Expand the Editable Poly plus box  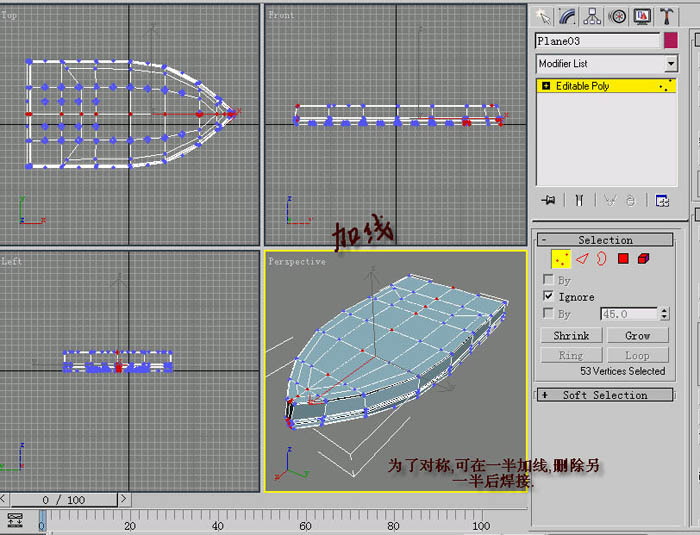click(546, 86)
